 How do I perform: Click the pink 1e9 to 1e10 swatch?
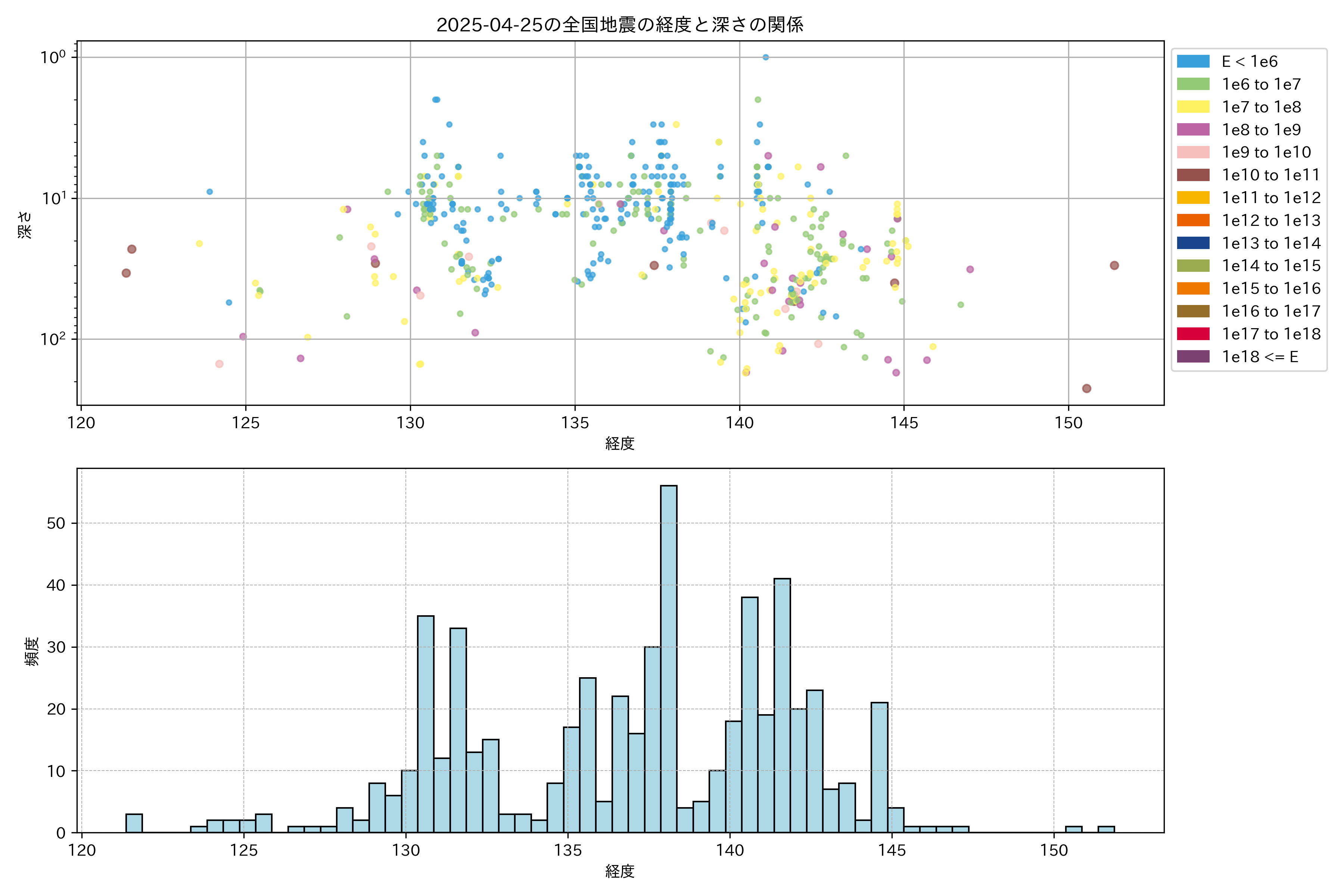pos(1192,152)
